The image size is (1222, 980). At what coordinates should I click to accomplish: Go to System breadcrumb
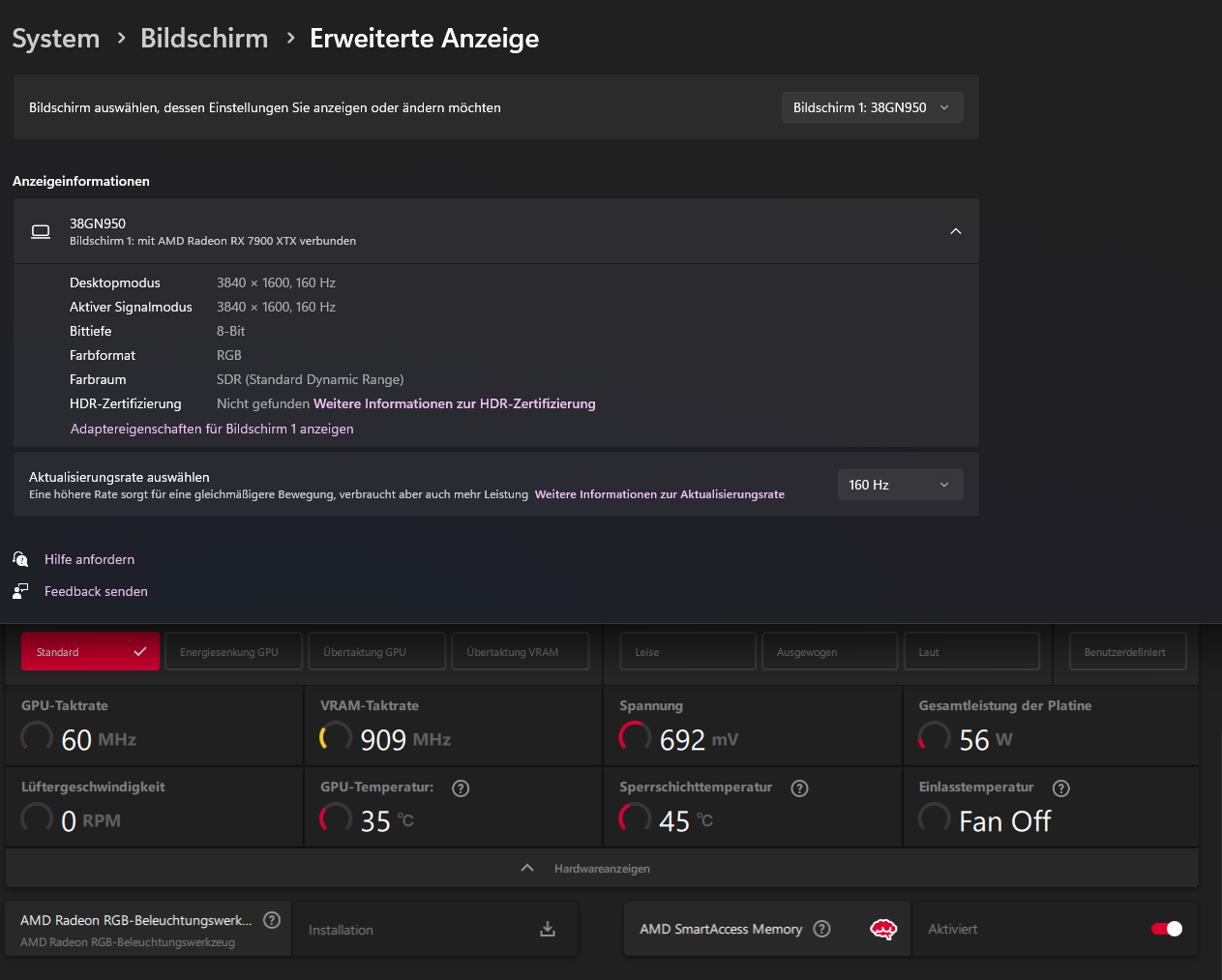click(56, 38)
